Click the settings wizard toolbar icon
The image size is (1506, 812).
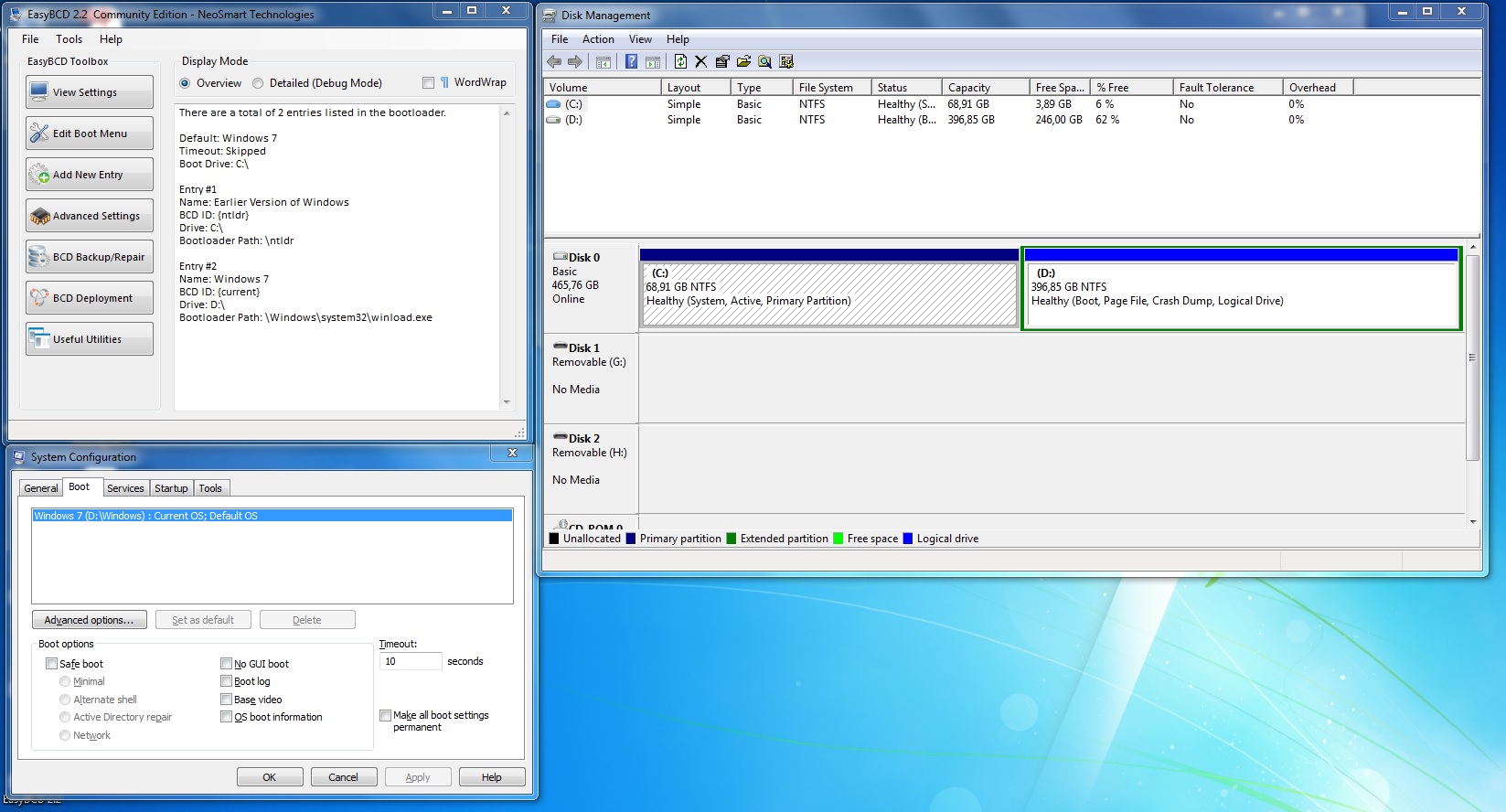pyautogui.click(x=786, y=61)
